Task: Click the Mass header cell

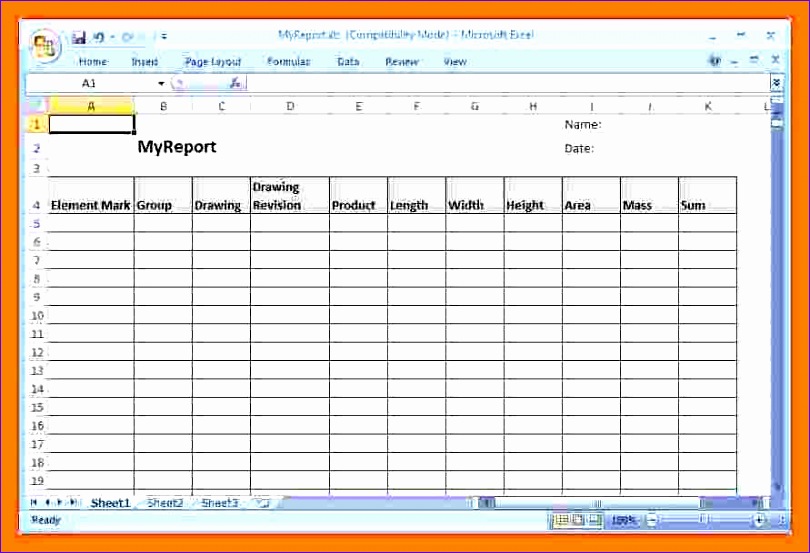Action: [649, 195]
